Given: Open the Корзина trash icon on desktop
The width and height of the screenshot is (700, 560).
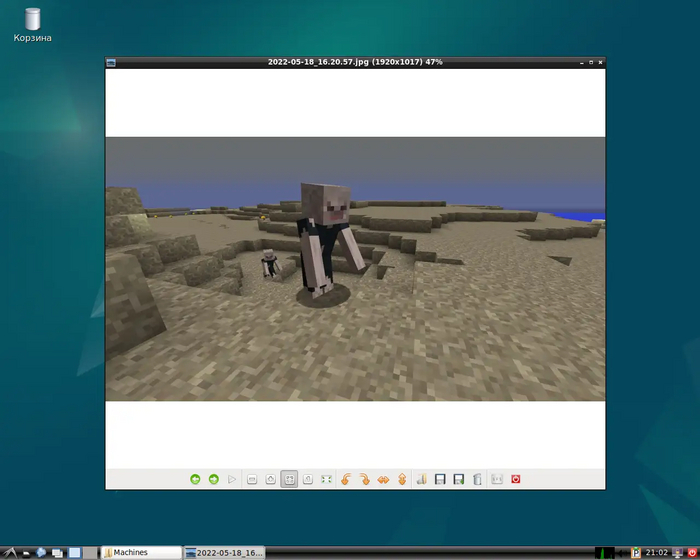Looking at the screenshot, I should [33, 25].
